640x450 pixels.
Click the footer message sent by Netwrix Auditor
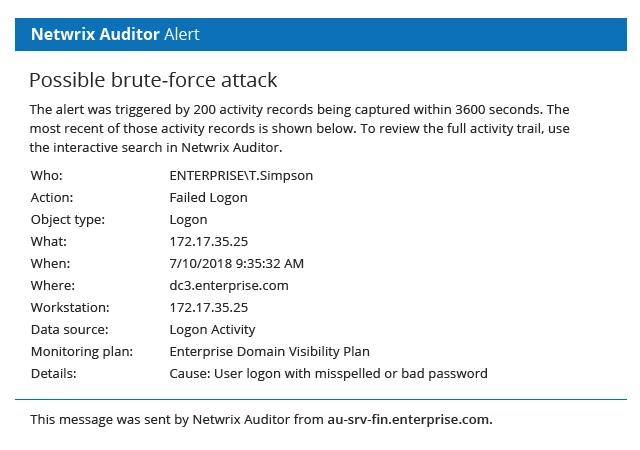point(261,419)
